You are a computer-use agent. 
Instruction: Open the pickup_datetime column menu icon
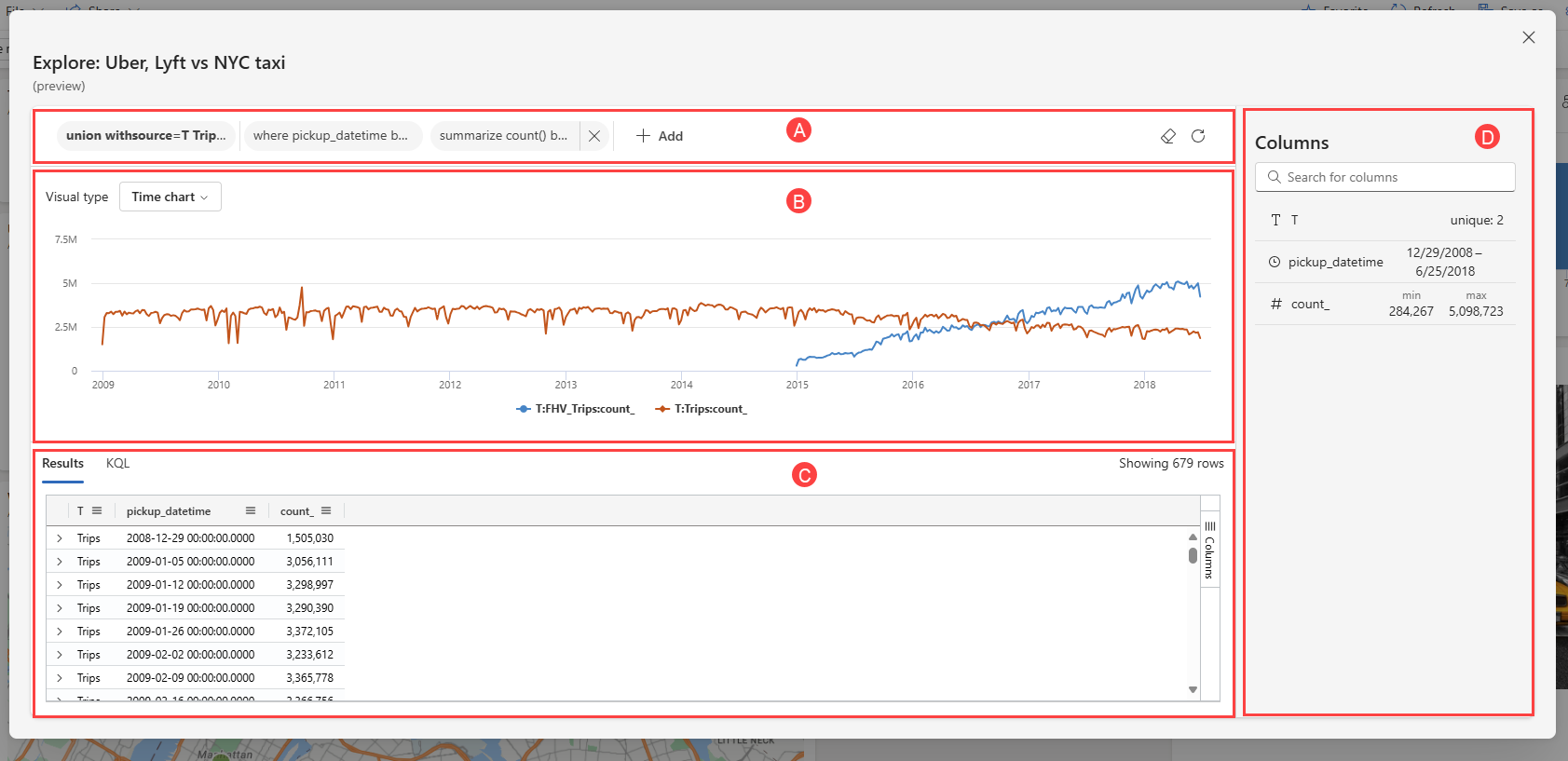[x=251, y=510]
